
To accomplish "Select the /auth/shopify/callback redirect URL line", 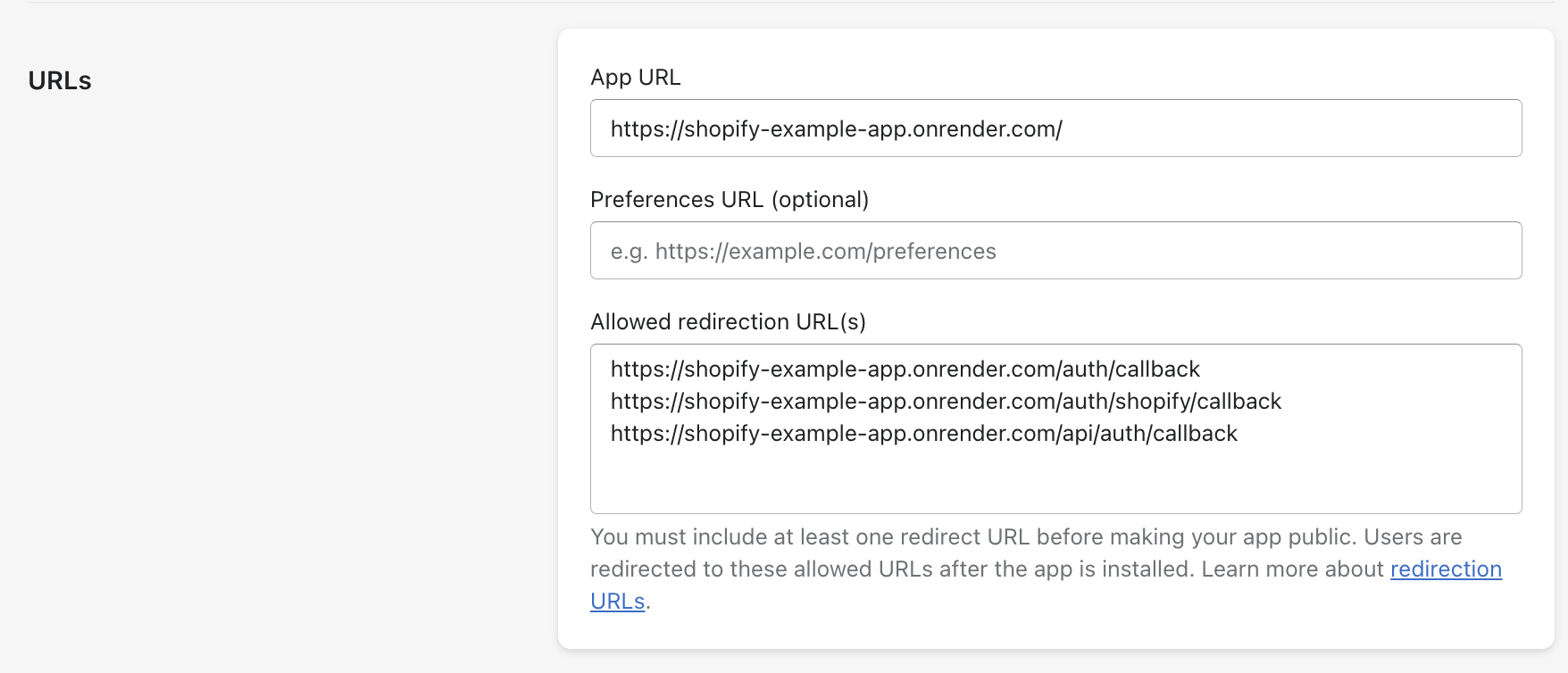I will pos(946,401).
